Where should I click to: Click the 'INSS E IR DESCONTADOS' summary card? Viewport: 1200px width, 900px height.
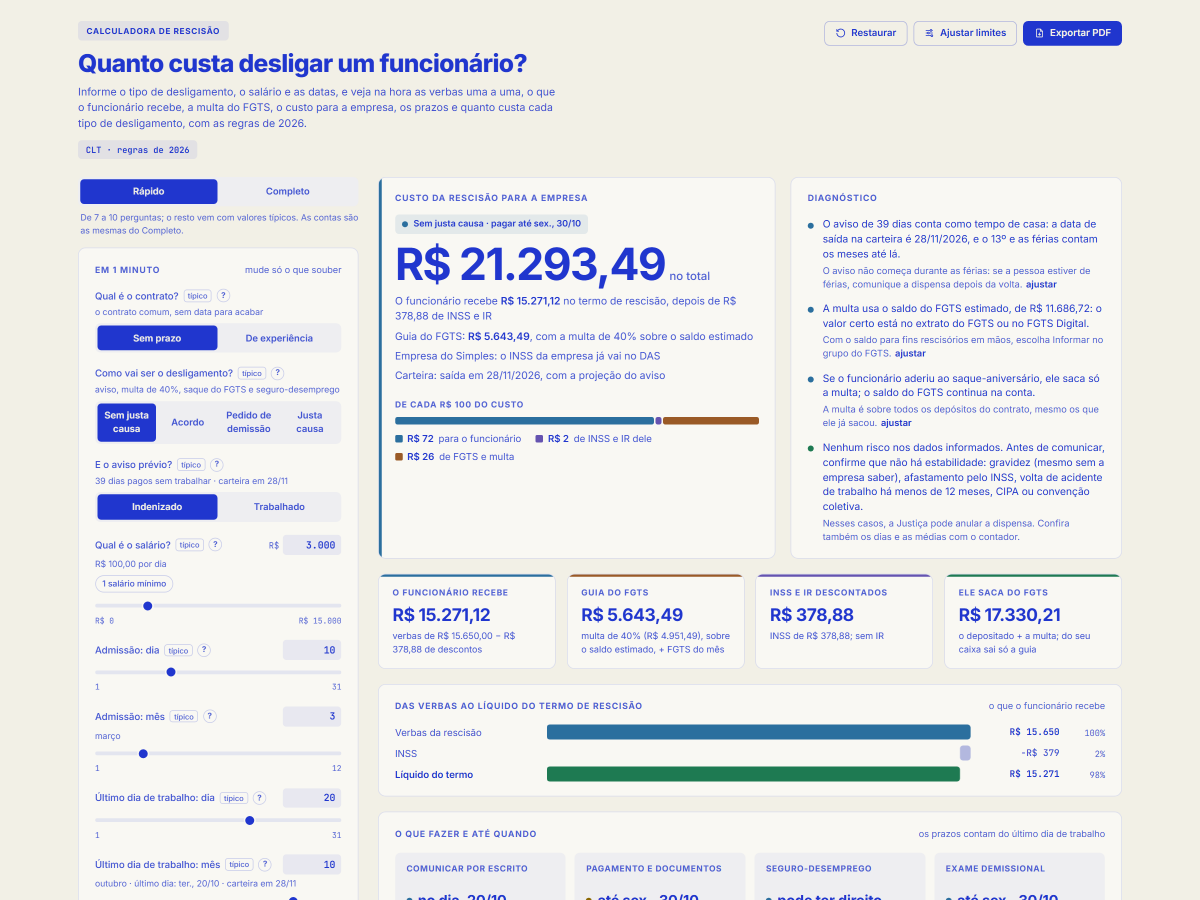click(x=844, y=621)
